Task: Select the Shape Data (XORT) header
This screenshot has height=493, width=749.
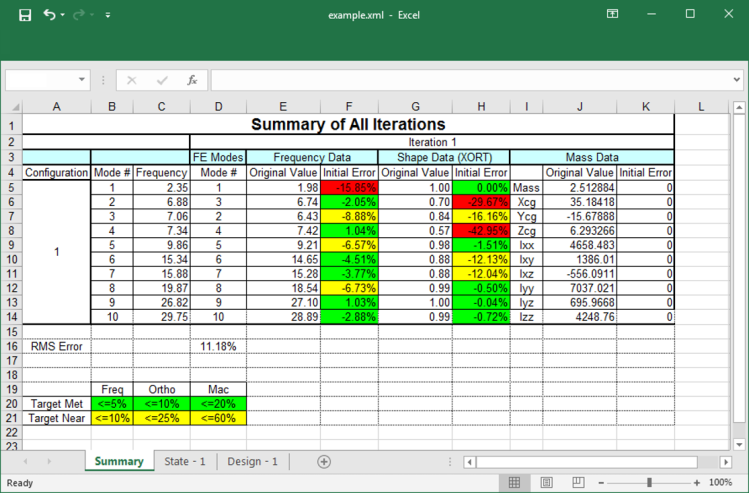Action: (444, 157)
